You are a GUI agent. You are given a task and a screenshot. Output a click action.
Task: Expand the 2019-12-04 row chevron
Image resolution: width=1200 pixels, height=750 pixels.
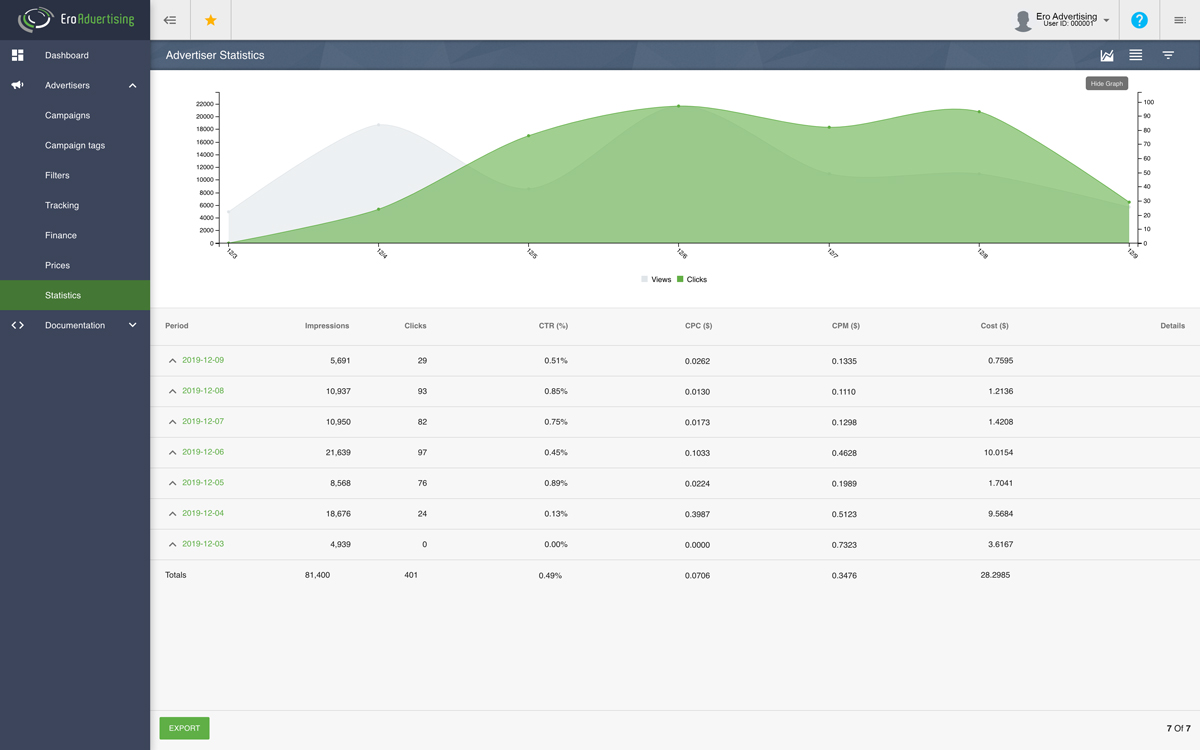(x=172, y=514)
